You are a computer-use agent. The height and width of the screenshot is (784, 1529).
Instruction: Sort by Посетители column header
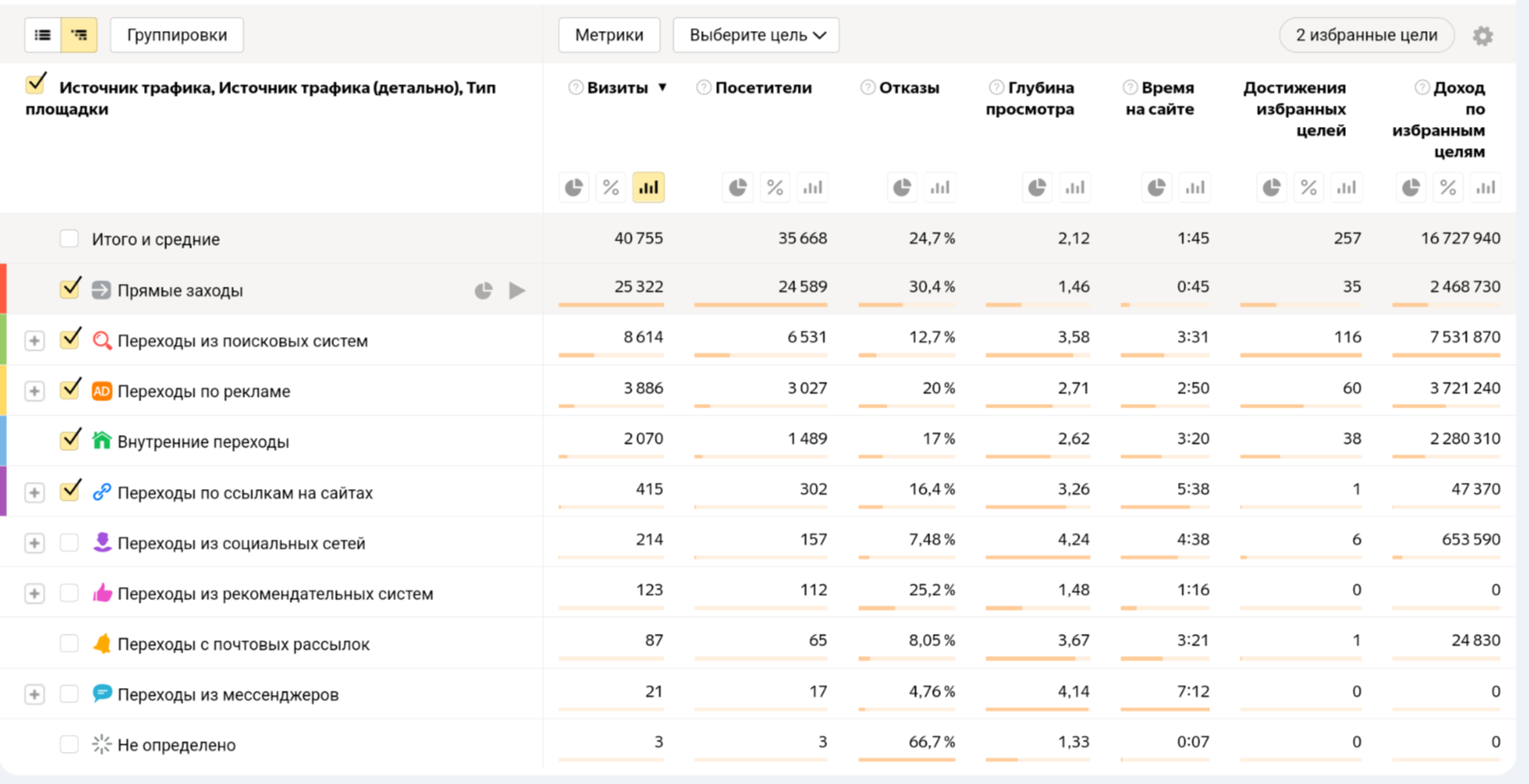tap(762, 88)
